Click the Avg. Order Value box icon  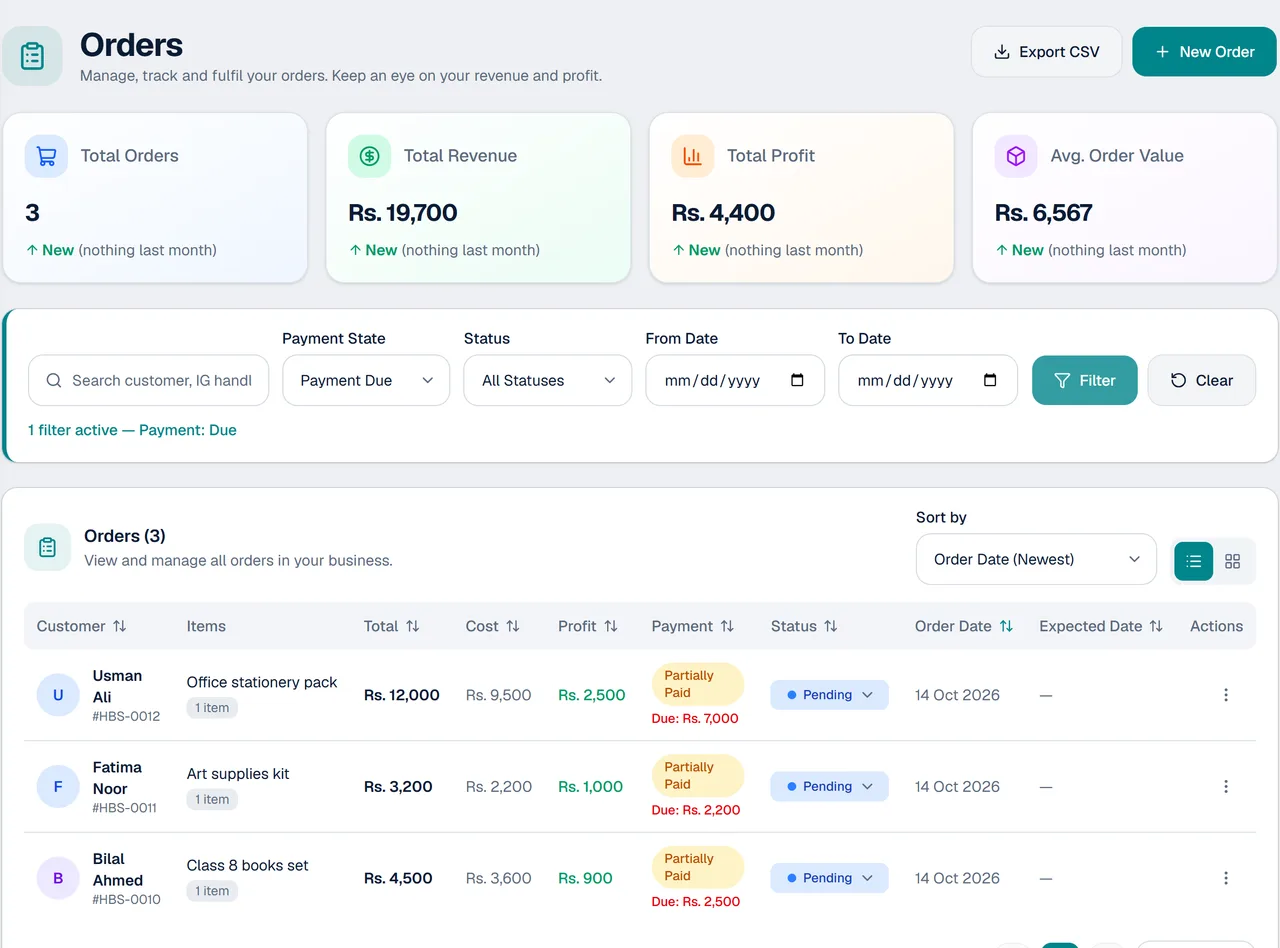click(1016, 156)
